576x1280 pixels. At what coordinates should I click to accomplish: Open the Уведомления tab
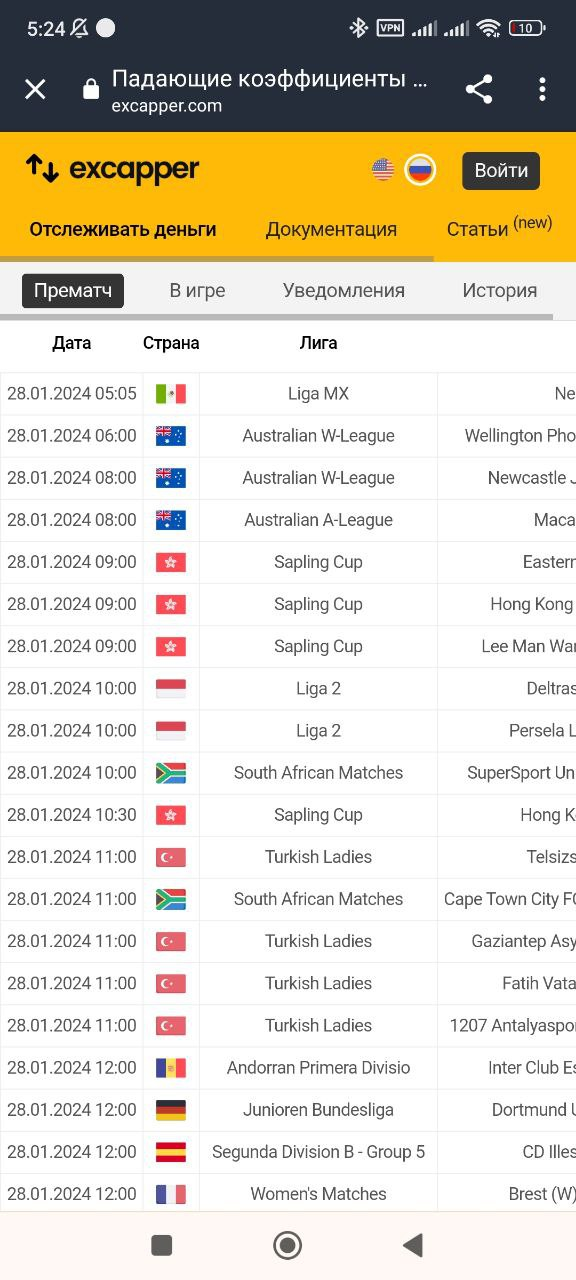343,290
